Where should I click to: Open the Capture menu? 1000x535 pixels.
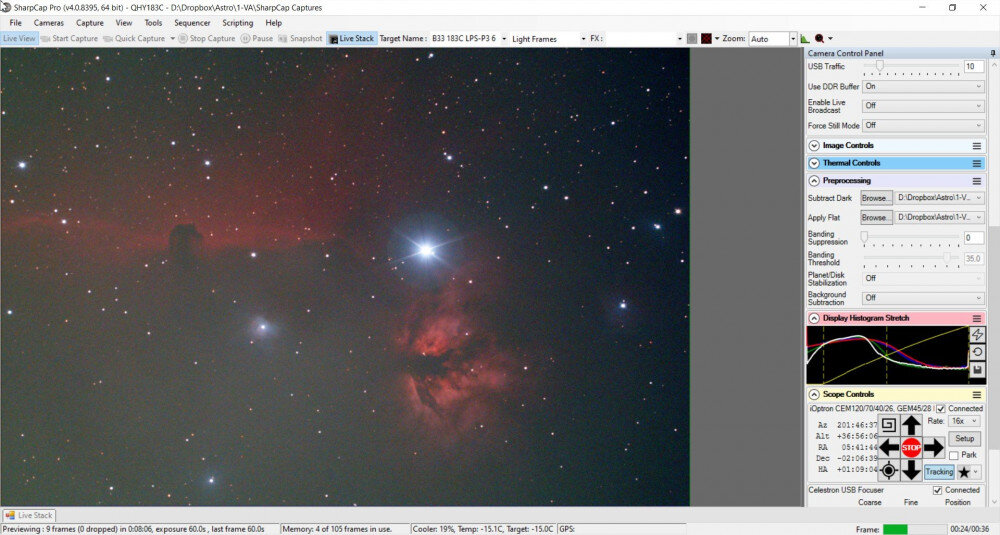(90, 22)
